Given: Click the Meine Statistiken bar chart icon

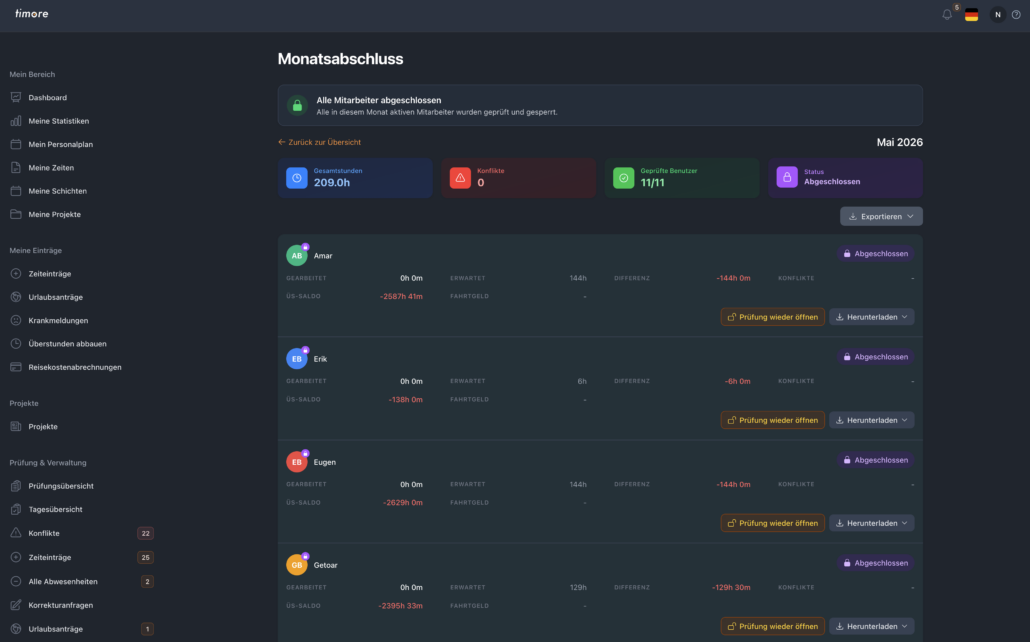Looking at the screenshot, I should [x=16, y=121].
